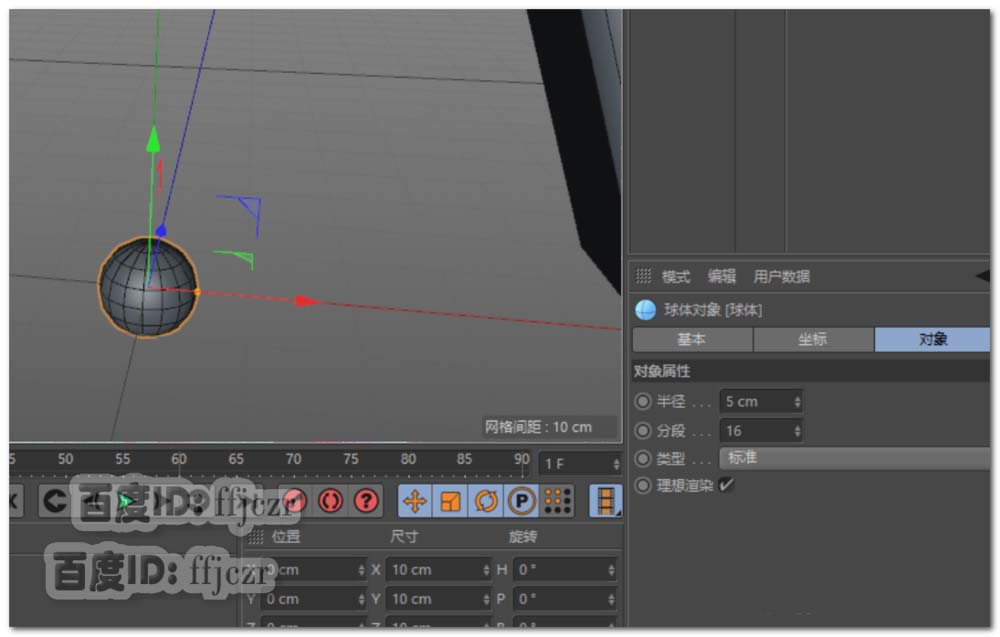Click the current frame 1 F field

(x=580, y=464)
